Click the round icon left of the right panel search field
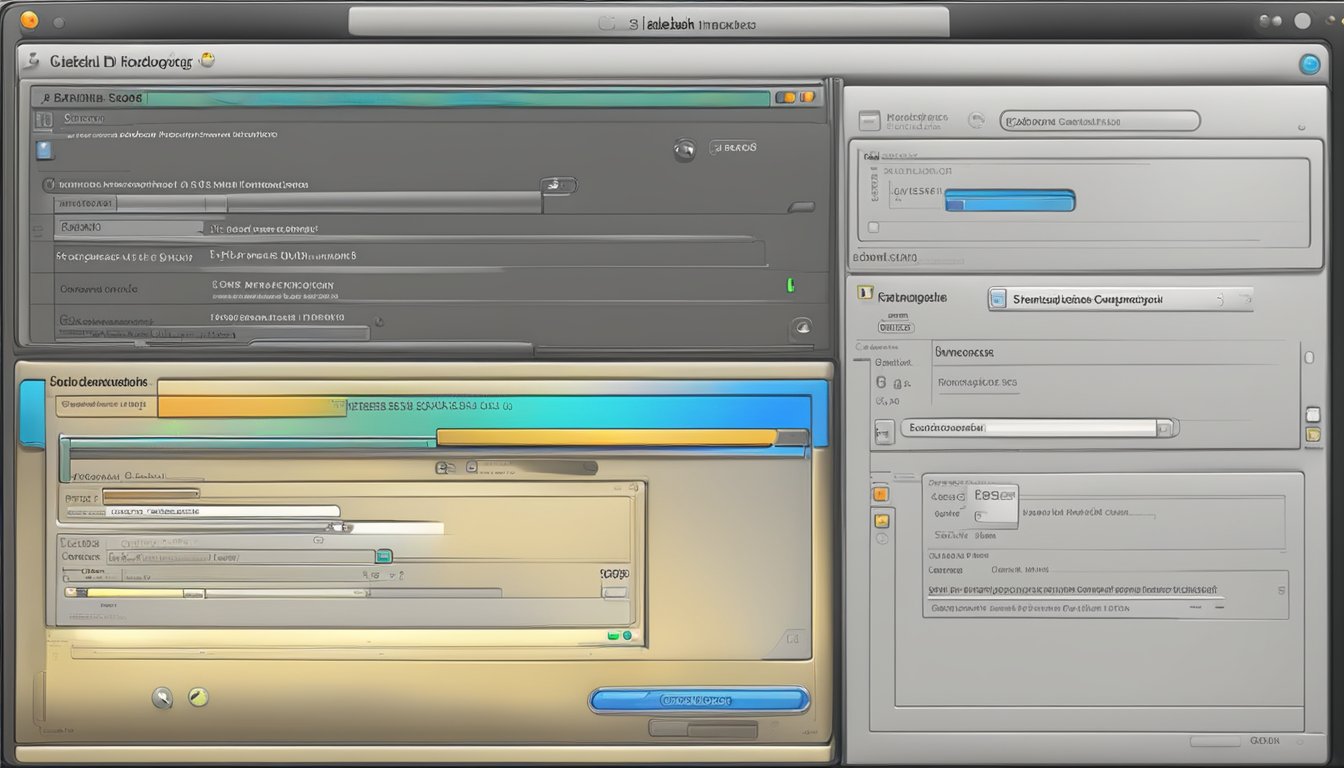Viewport: 1344px width, 768px height. pos(977,121)
